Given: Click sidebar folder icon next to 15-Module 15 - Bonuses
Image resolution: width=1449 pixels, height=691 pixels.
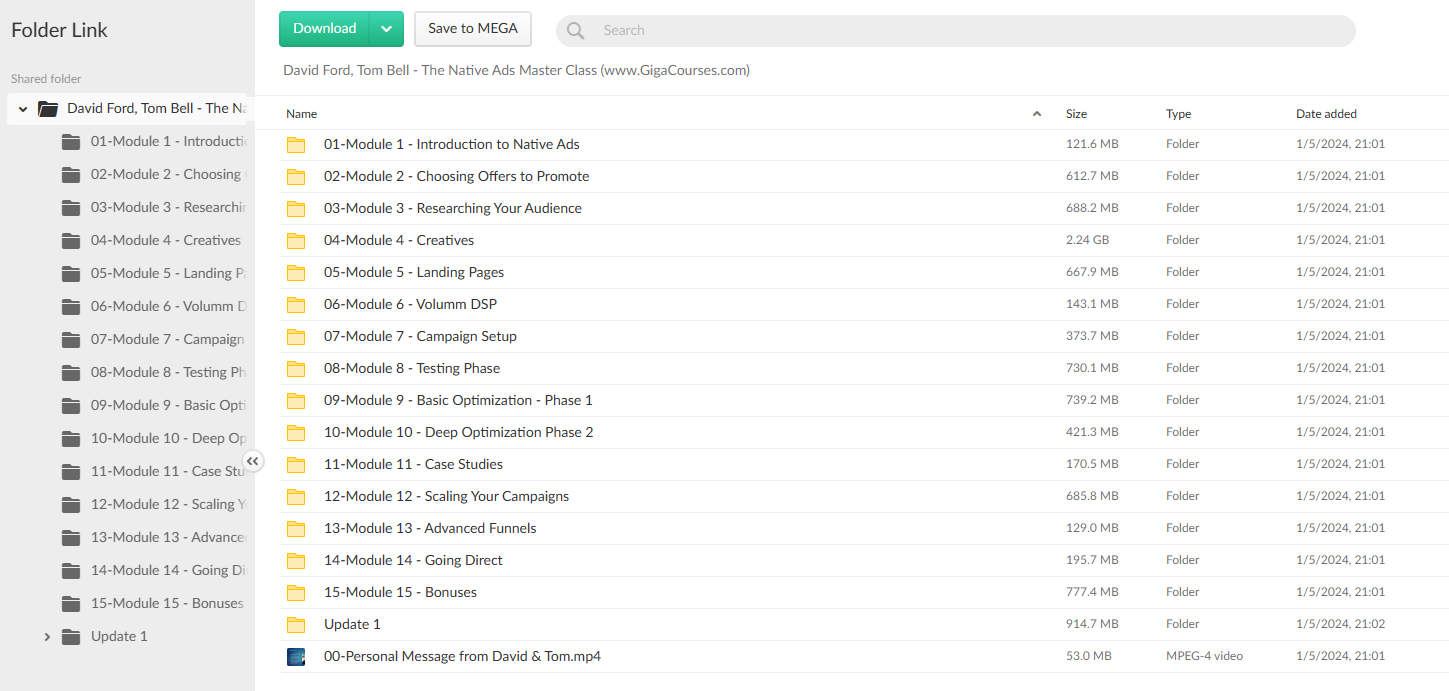Looking at the screenshot, I should click(71, 604).
